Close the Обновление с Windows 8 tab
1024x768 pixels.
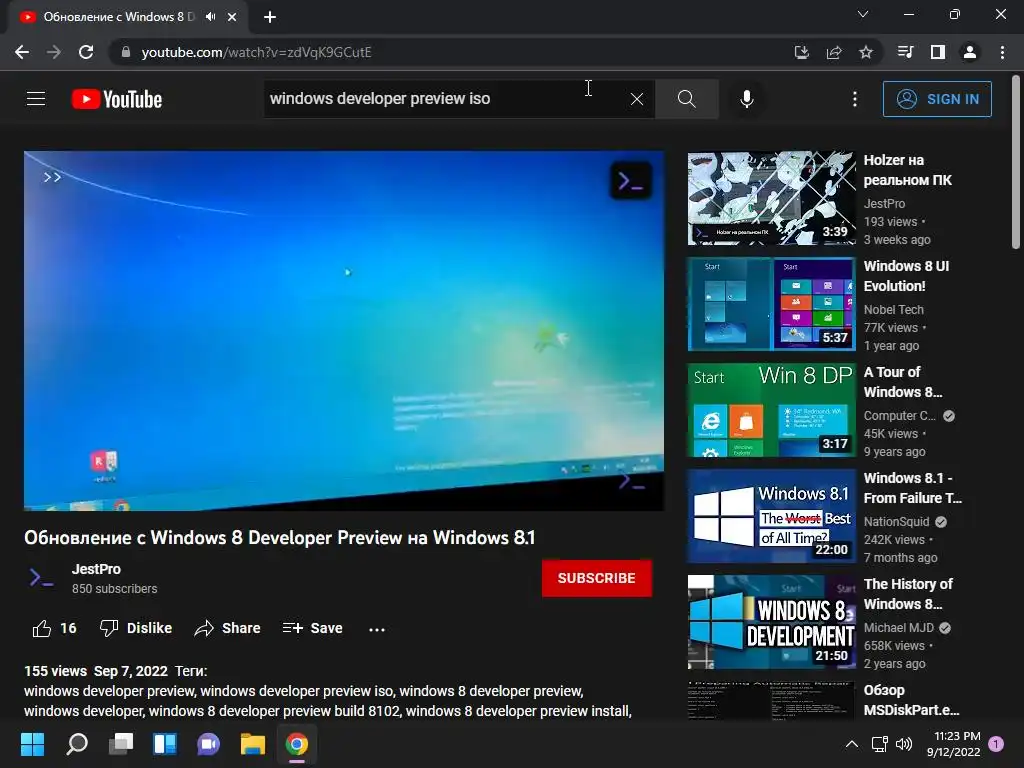pos(232,17)
